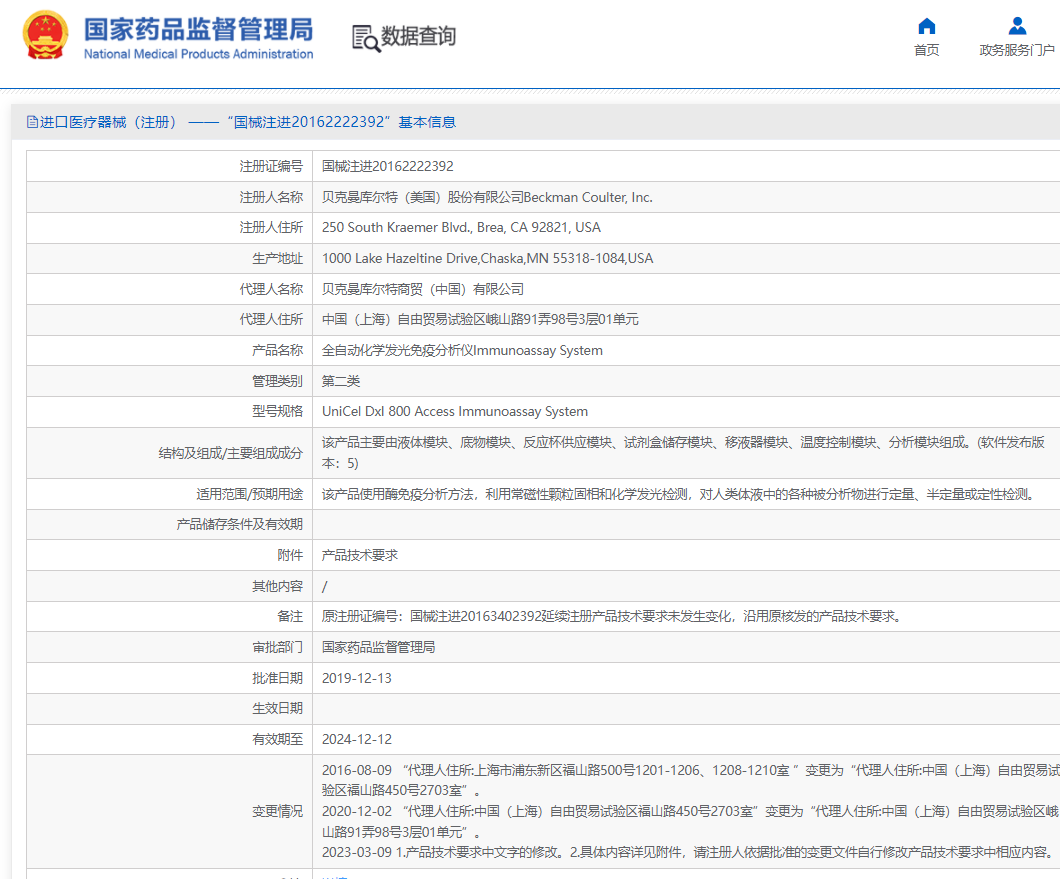Click the National Medical Products Administration title
This screenshot has width=1060, height=879.
(198, 54)
